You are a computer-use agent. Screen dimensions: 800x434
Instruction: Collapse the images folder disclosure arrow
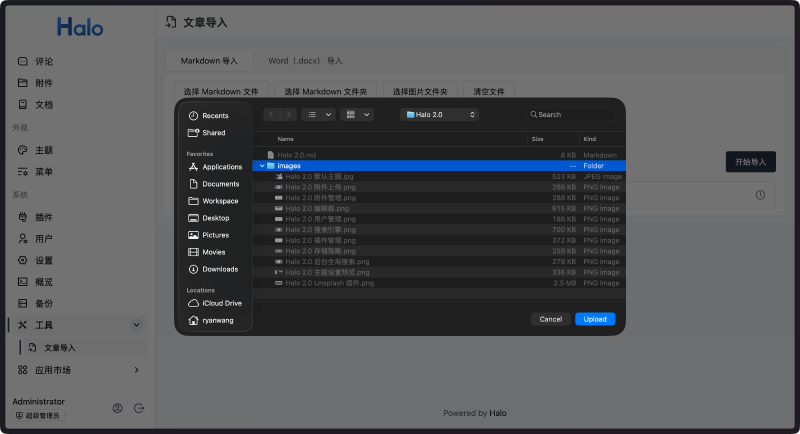pyautogui.click(x=262, y=166)
